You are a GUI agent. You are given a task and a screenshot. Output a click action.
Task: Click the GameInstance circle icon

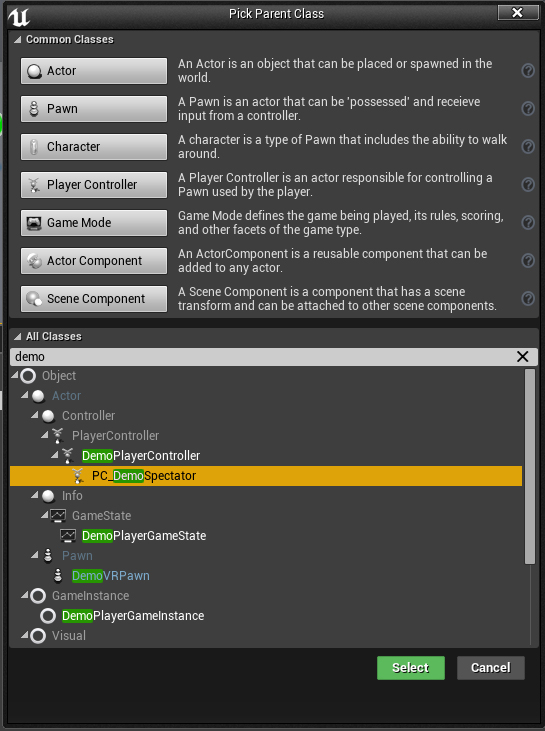click(x=38, y=596)
